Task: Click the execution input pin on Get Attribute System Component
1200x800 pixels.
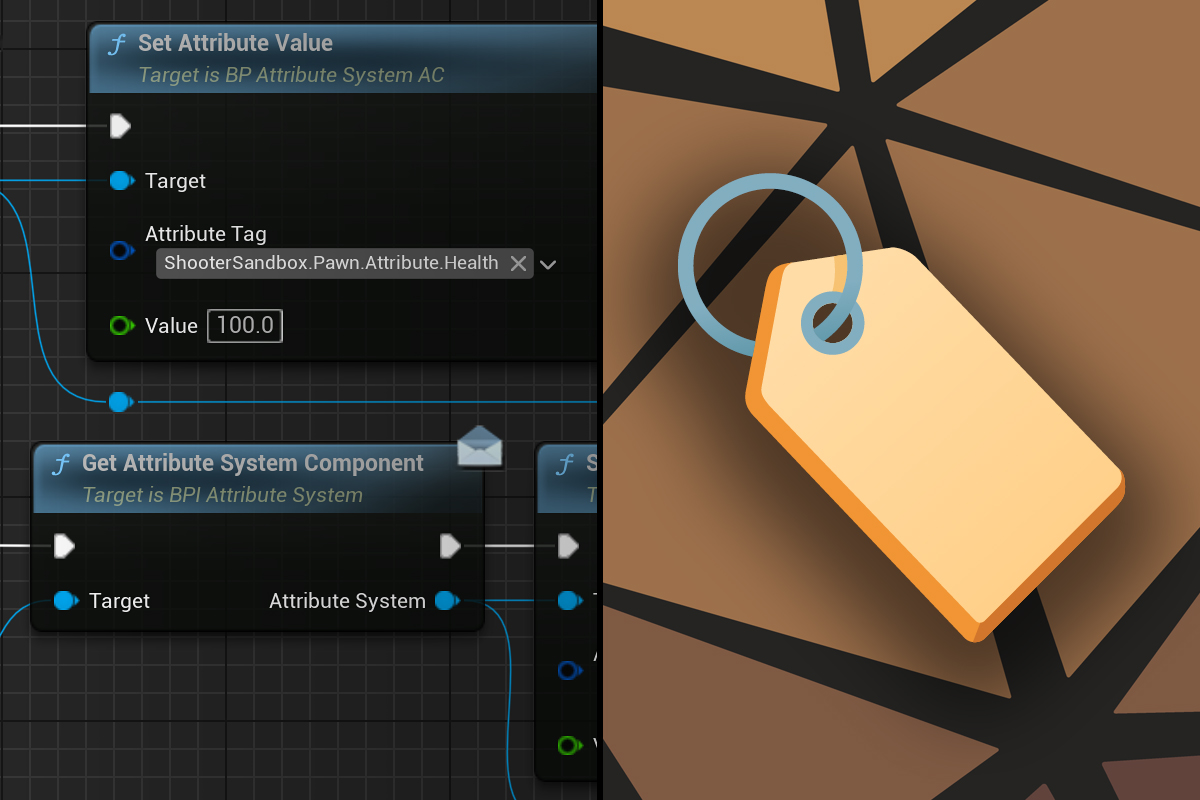Action: tap(64, 546)
